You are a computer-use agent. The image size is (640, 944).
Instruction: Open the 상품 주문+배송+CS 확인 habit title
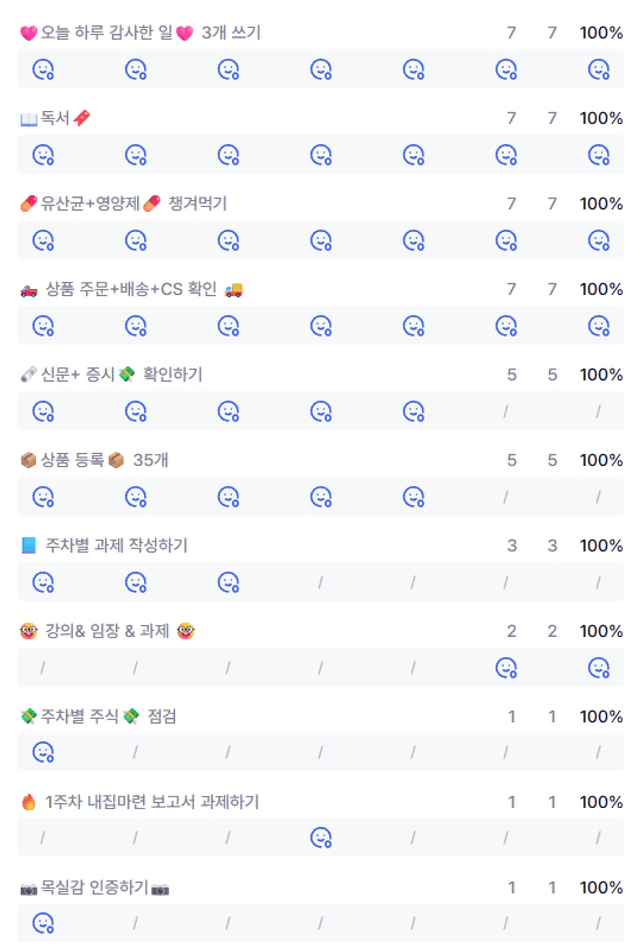pyautogui.click(x=131, y=289)
